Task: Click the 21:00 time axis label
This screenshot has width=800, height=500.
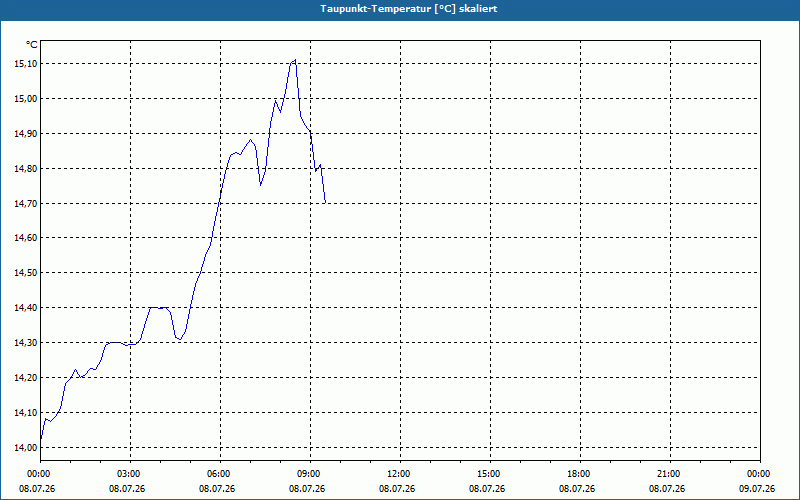Action: click(x=669, y=474)
